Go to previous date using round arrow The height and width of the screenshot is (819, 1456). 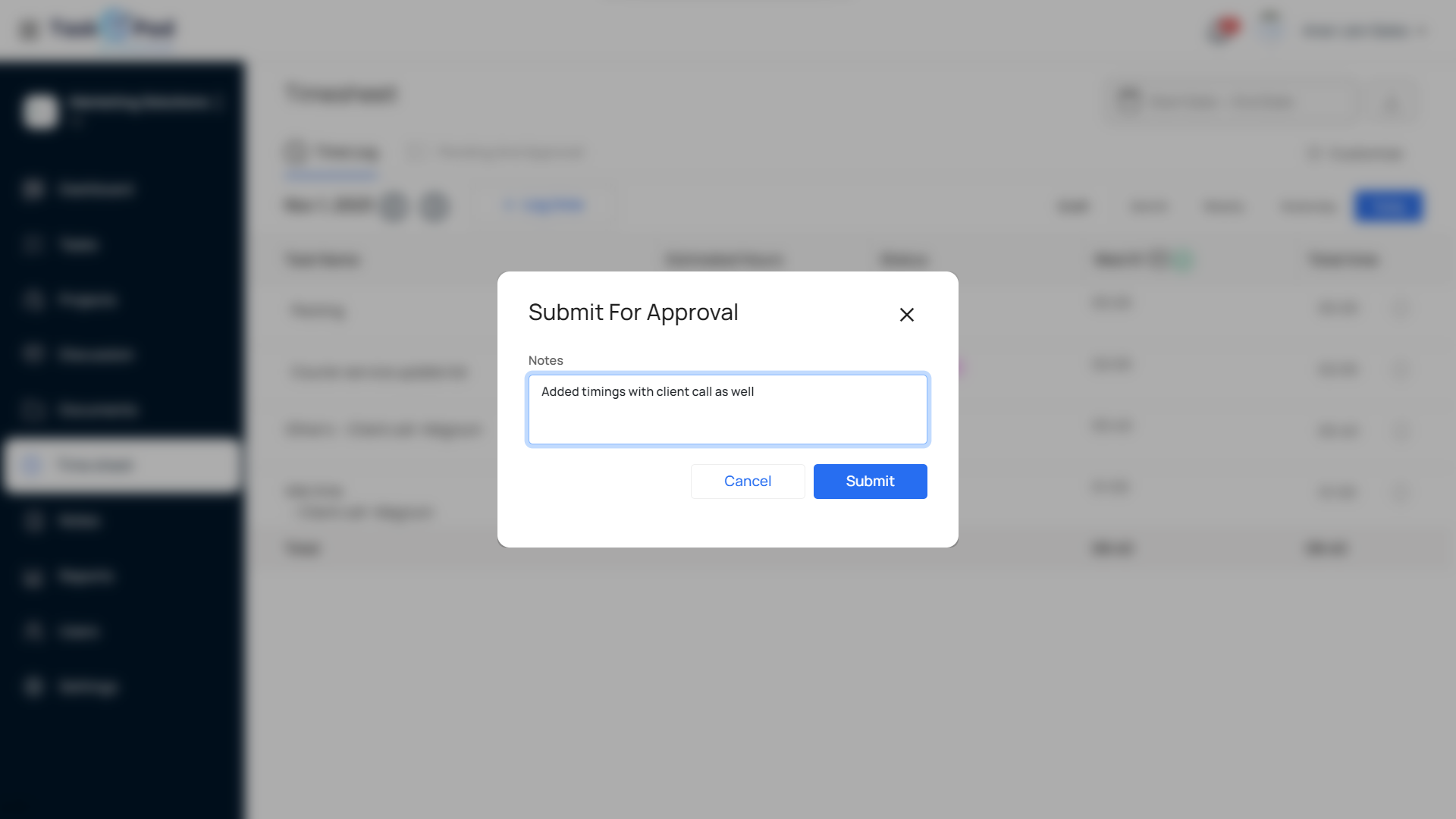click(394, 206)
